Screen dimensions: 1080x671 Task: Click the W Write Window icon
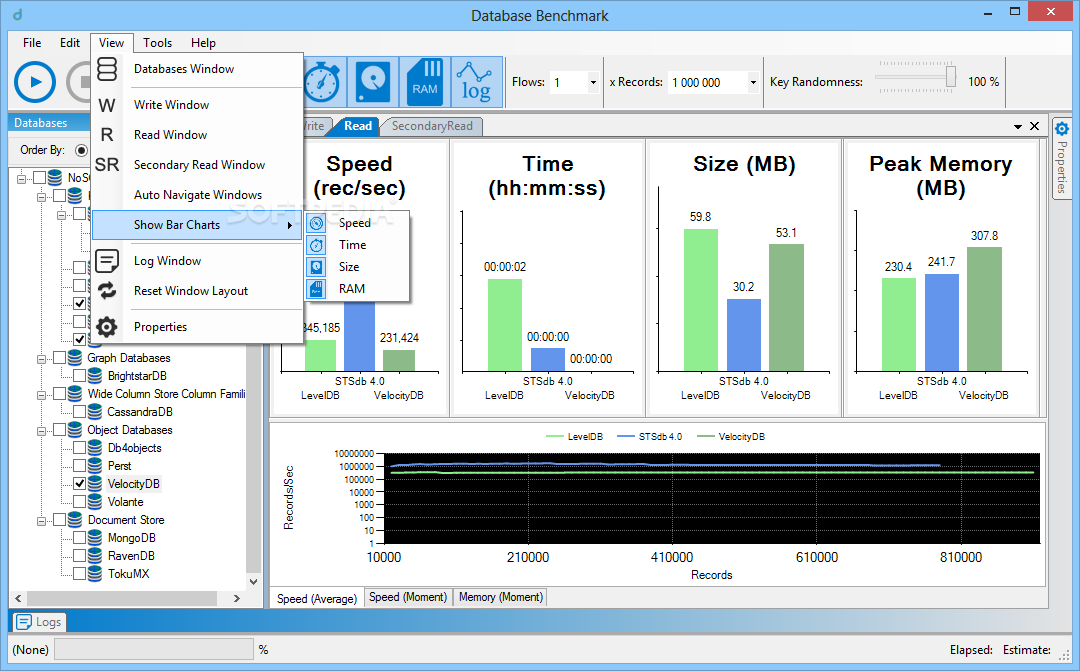coord(107,105)
